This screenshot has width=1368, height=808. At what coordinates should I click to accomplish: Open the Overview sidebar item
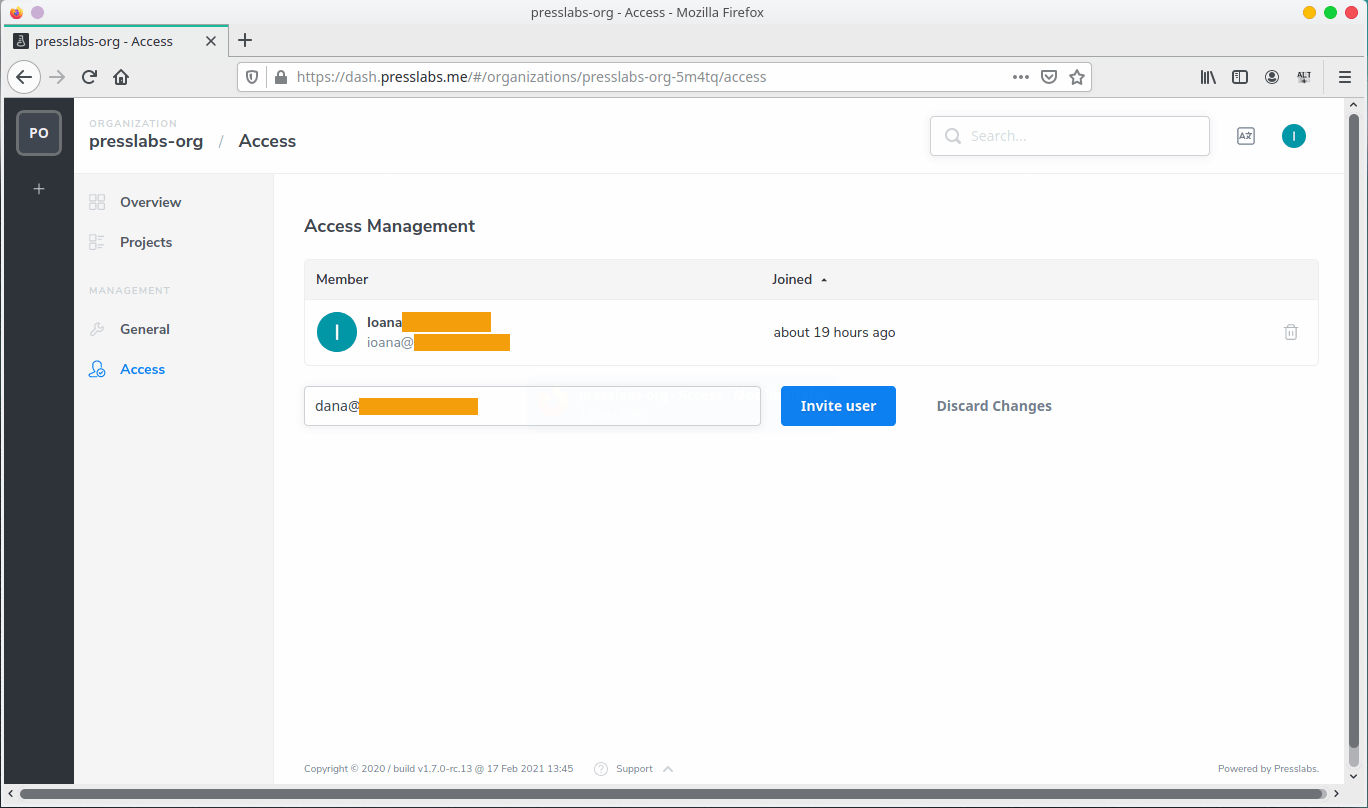pyautogui.click(x=150, y=202)
